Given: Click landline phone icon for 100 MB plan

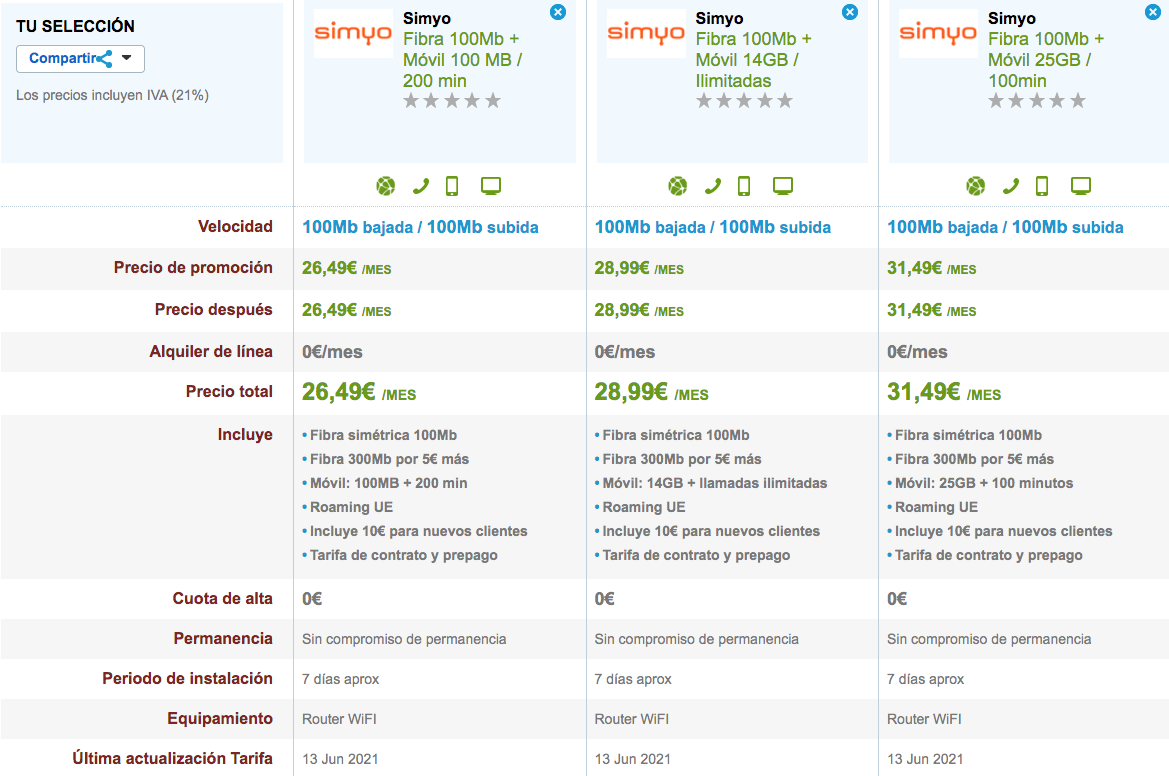Looking at the screenshot, I should click(x=421, y=186).
